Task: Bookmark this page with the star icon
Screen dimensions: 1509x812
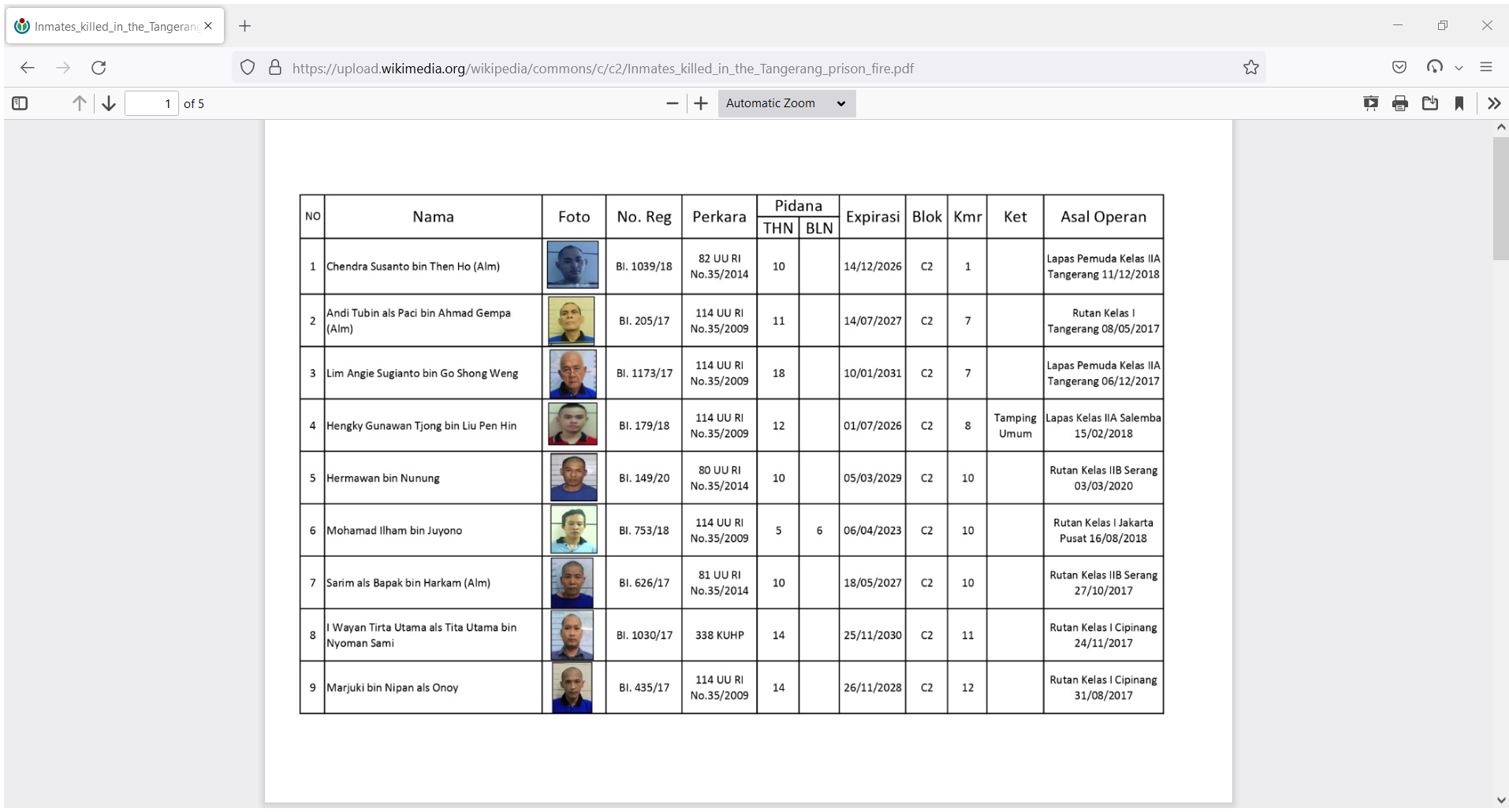Action: tap(1251, 68)
